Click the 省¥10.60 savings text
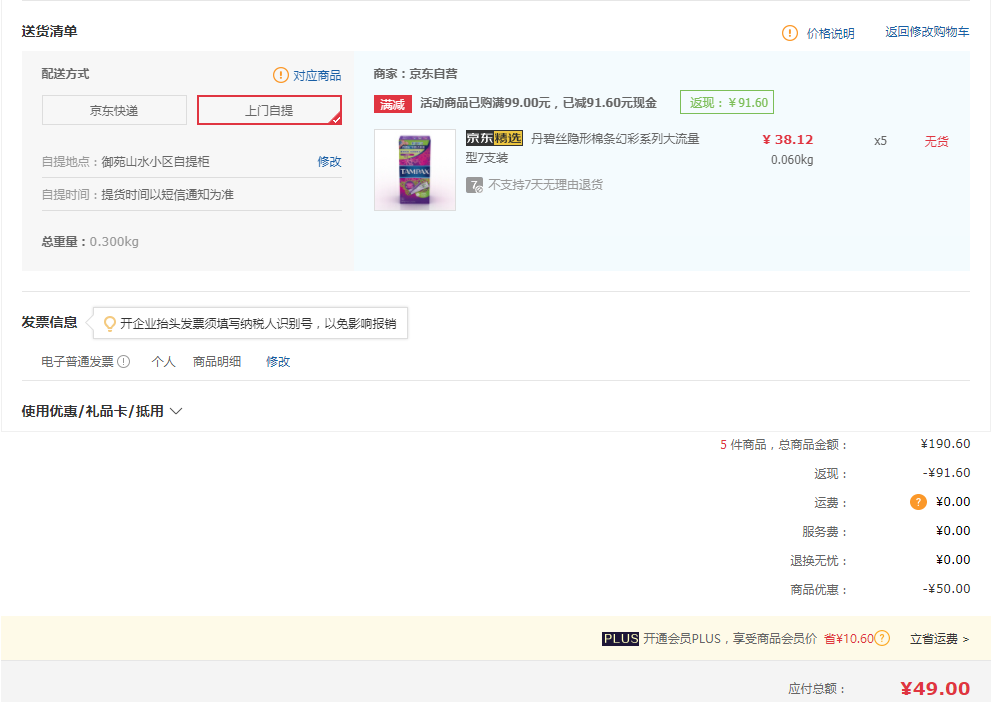The width and height of the screenshot is (991, 702). pyautogui.click(x=849, y=639)
